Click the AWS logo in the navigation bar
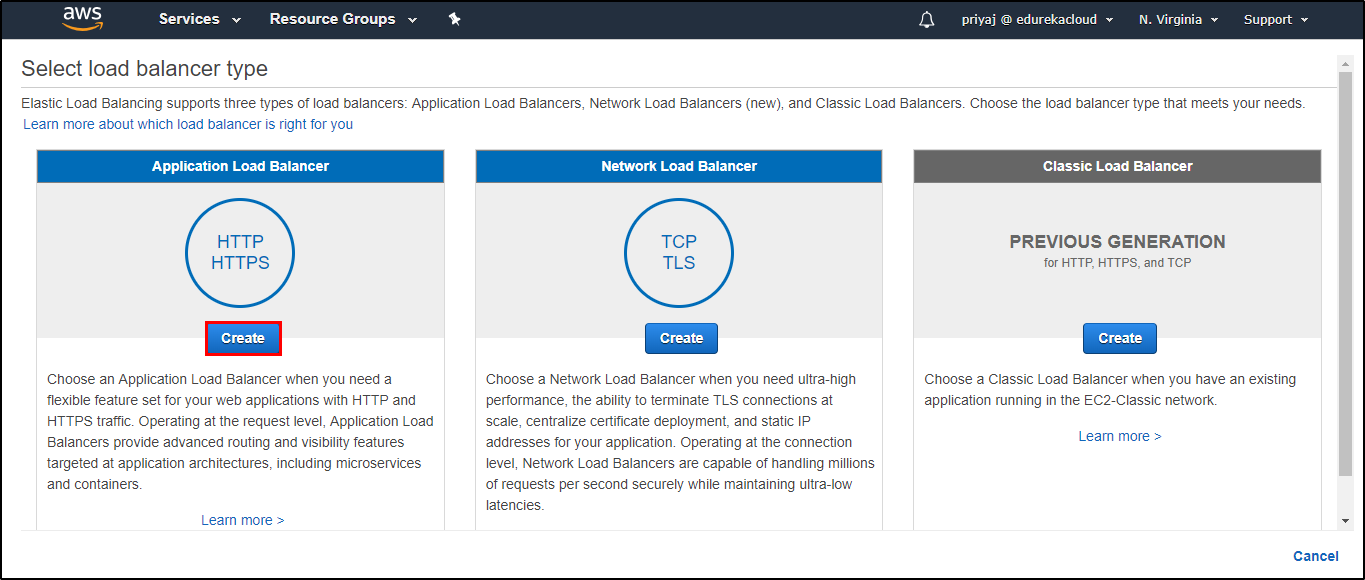 tap(82, 18)
